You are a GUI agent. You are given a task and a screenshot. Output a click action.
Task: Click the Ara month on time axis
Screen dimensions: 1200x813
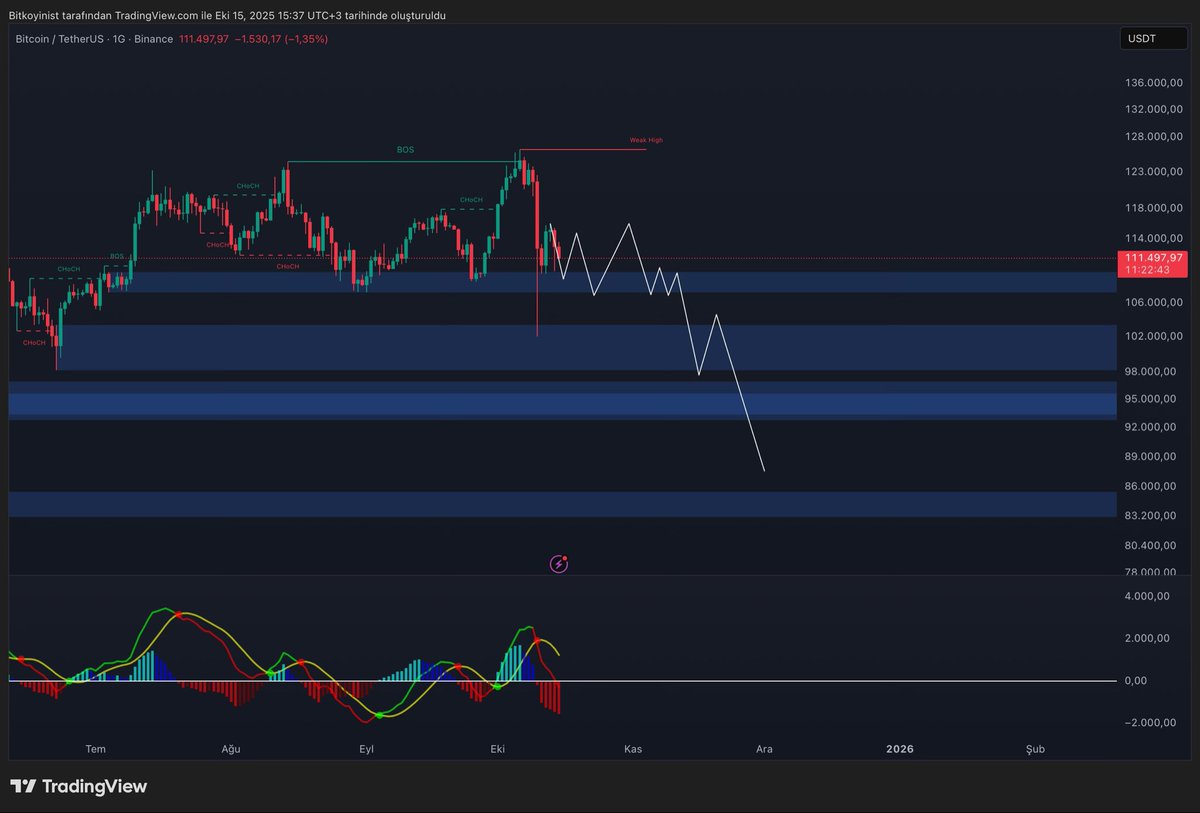click(765, 749)
